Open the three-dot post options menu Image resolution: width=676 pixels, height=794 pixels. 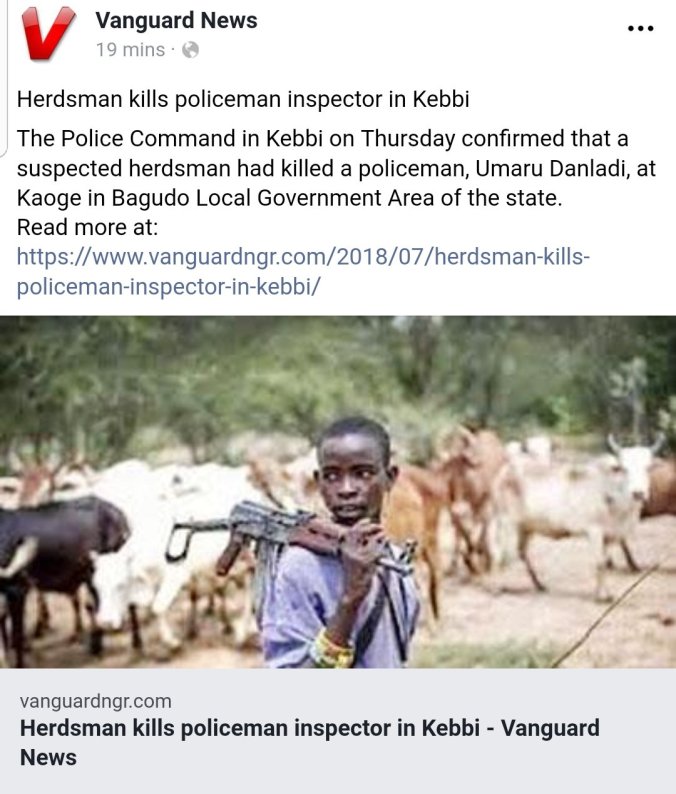pos(639,29)
